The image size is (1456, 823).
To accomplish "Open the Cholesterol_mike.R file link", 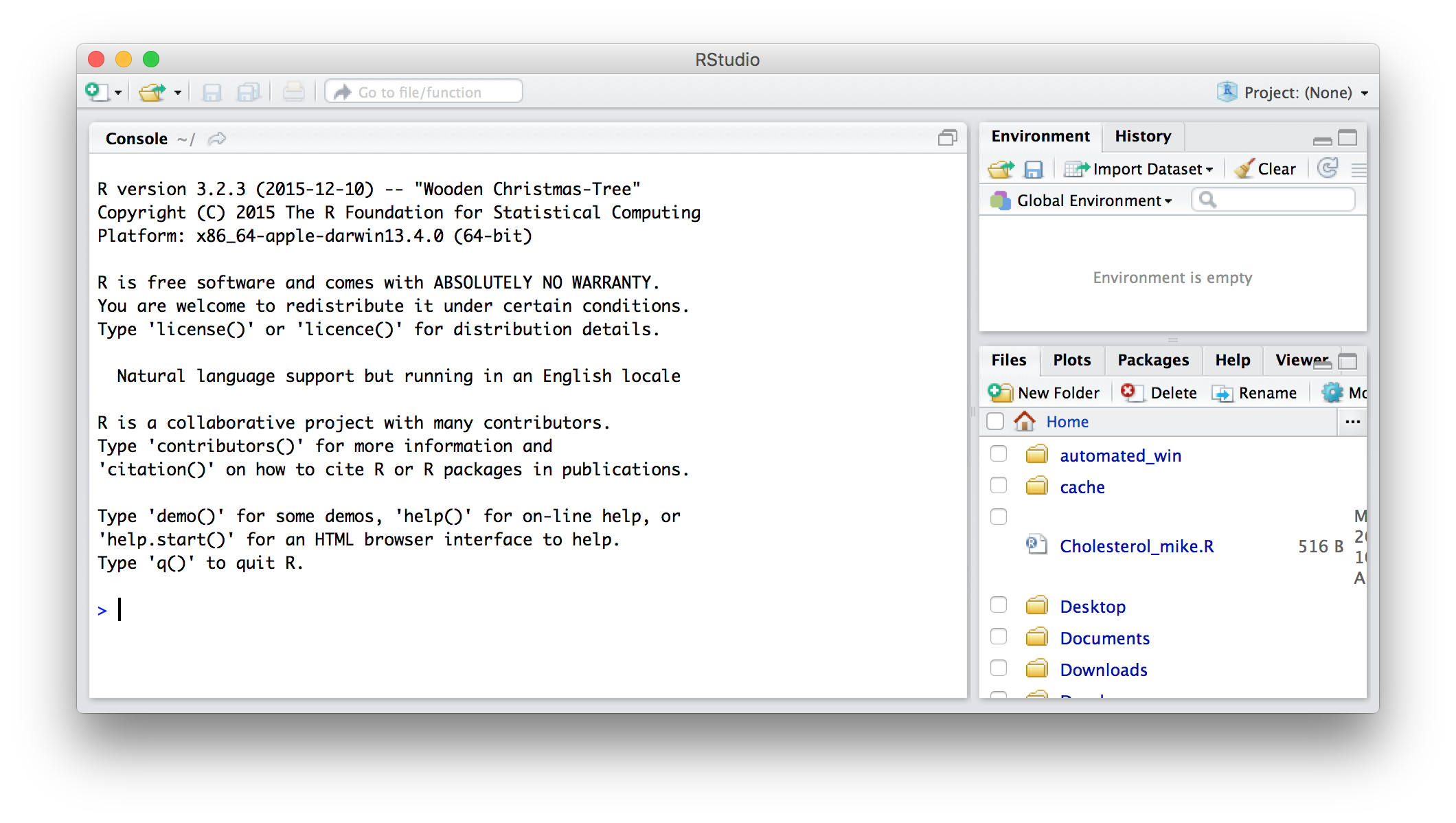I will (1137, 546).
